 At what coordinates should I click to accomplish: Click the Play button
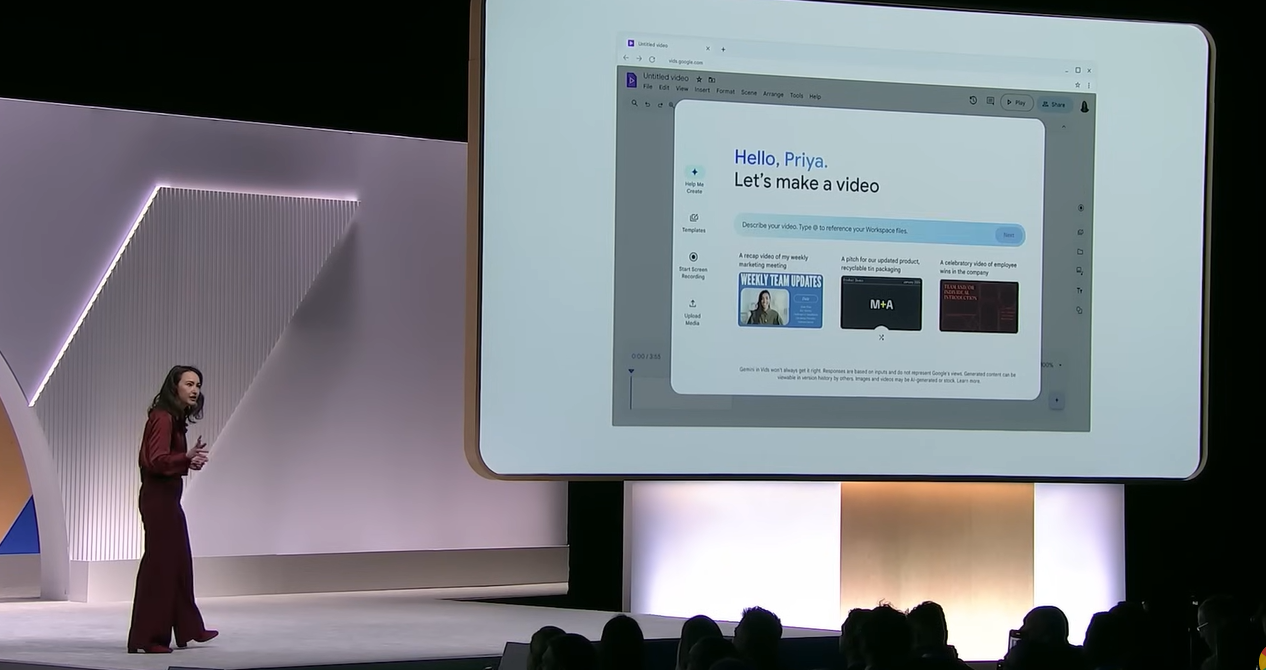(x=1016, y=102)
